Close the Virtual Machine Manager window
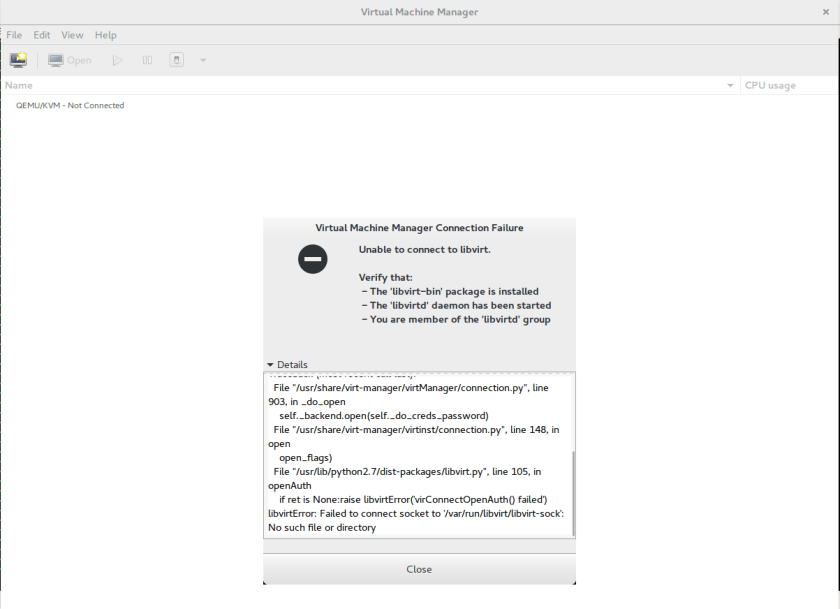This screenshot has width=840, height=609. [x=826, y=12]
